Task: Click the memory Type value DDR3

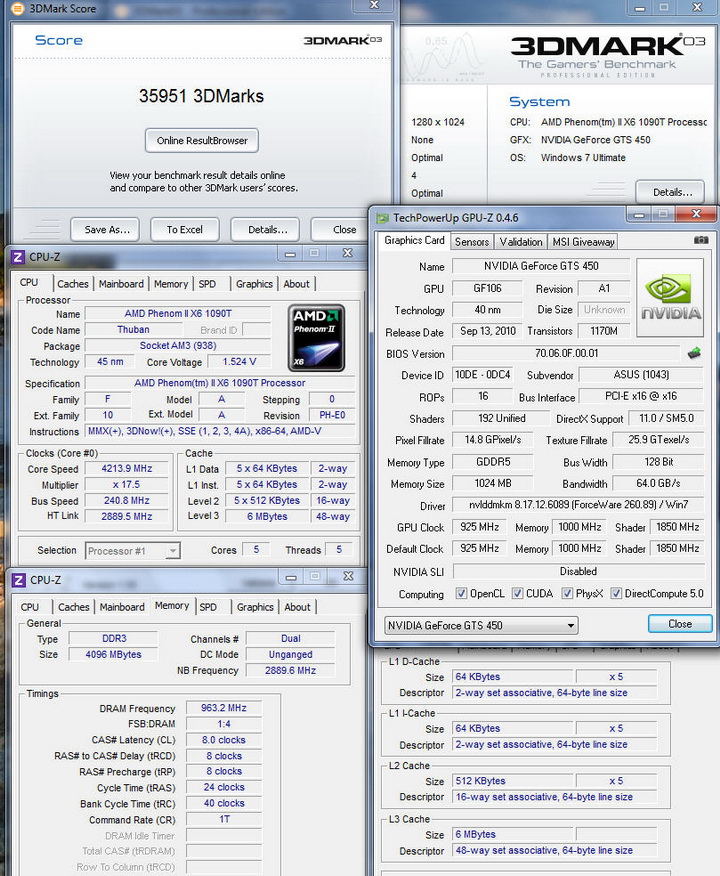Action: 113,638
